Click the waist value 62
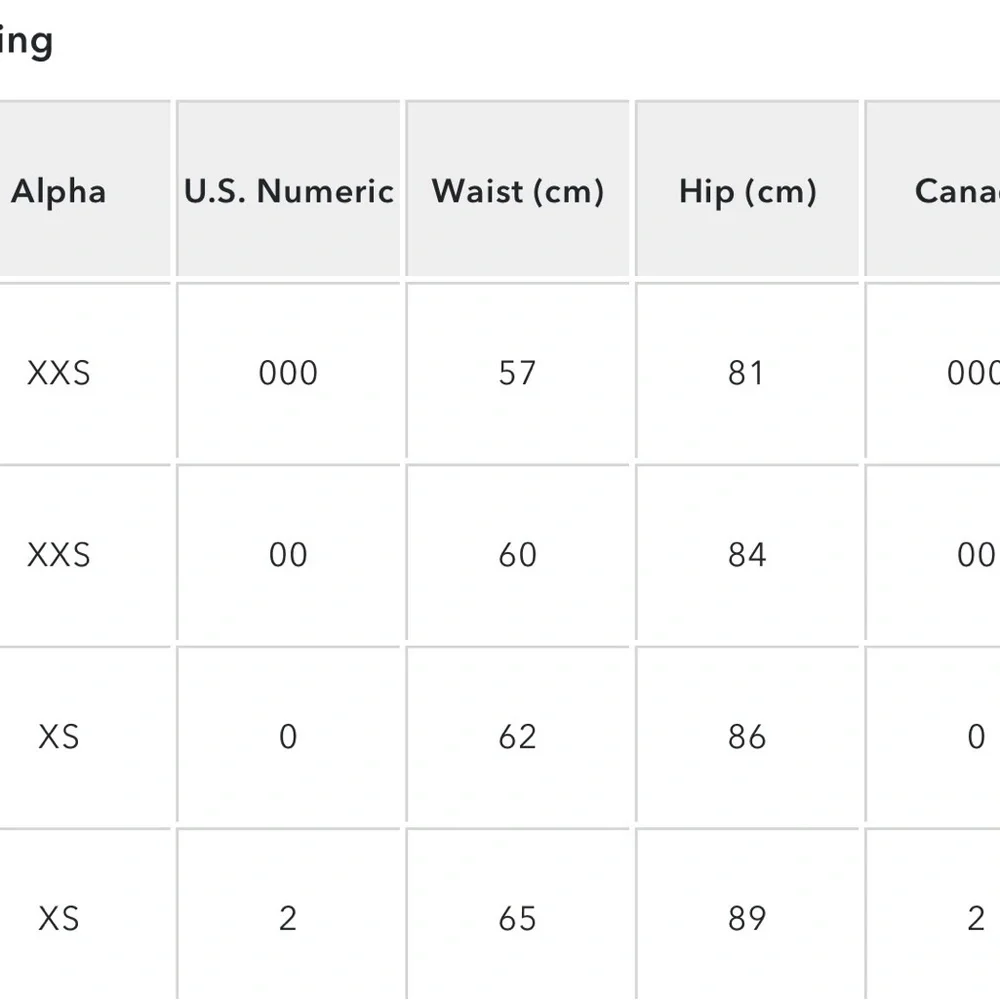This screenshot has width=1000, height=1000. (x=517, y=735)
